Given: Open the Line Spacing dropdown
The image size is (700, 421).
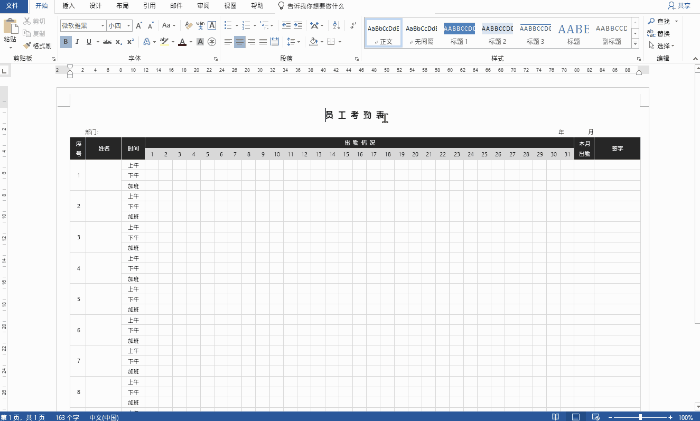Looking at the screenshot, I should (x=292, y=42).
